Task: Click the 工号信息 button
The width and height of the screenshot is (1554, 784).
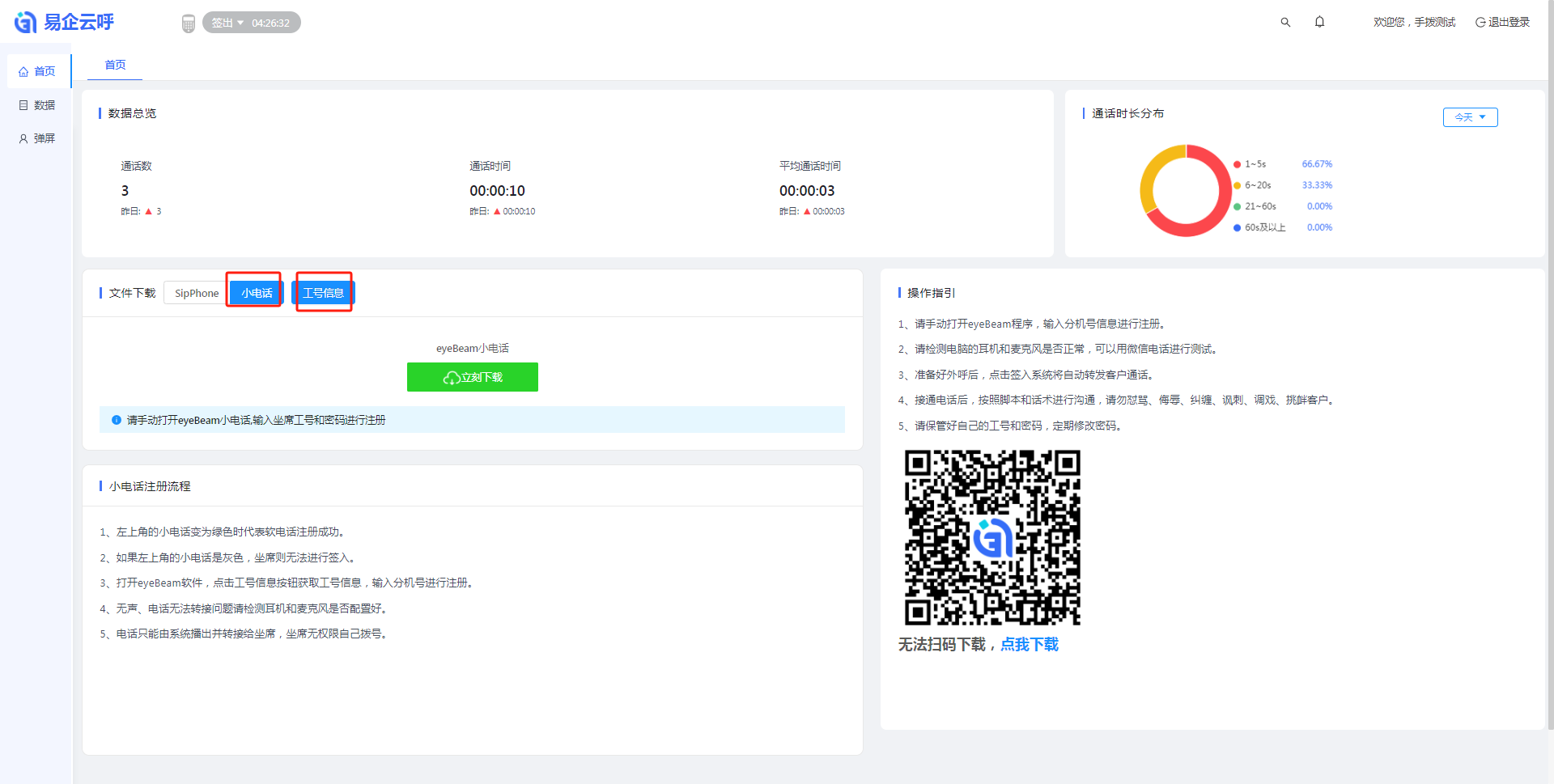Action: pos(323,293)
